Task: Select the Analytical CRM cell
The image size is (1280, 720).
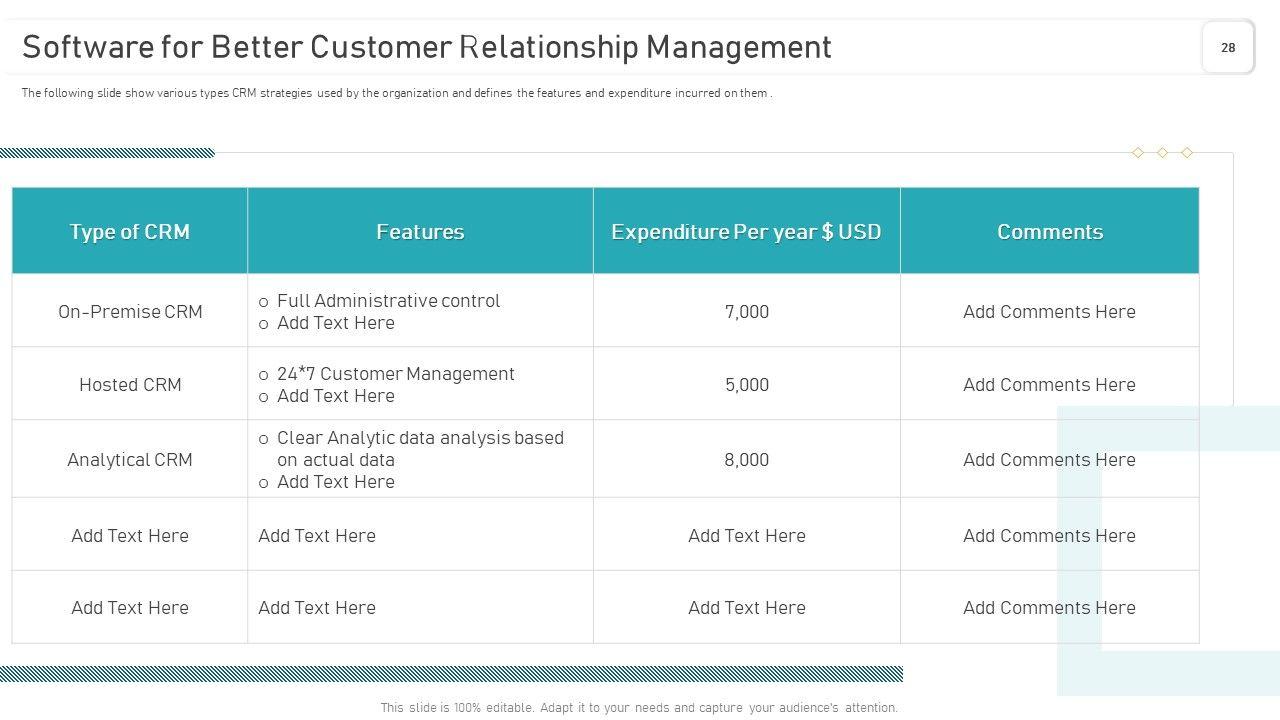Action: point(130,460)
